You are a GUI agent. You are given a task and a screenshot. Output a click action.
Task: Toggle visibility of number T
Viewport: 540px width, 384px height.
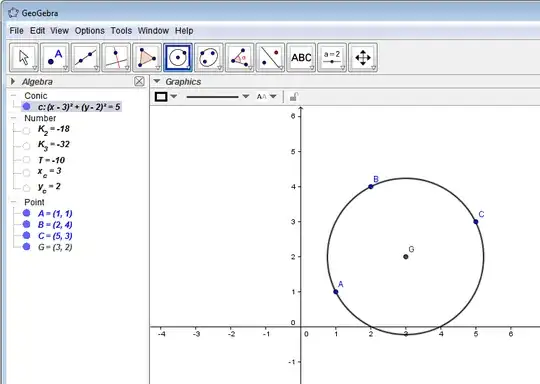pos(27,160)
